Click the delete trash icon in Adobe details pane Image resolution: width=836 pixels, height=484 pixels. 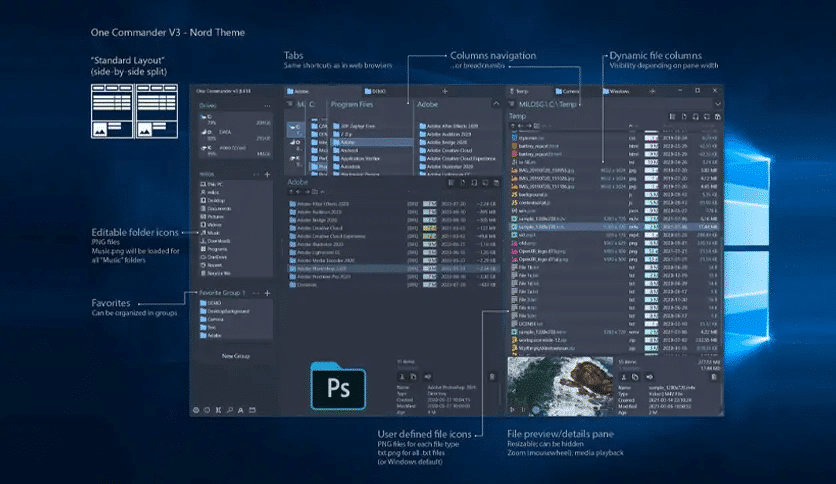point(492,377)
